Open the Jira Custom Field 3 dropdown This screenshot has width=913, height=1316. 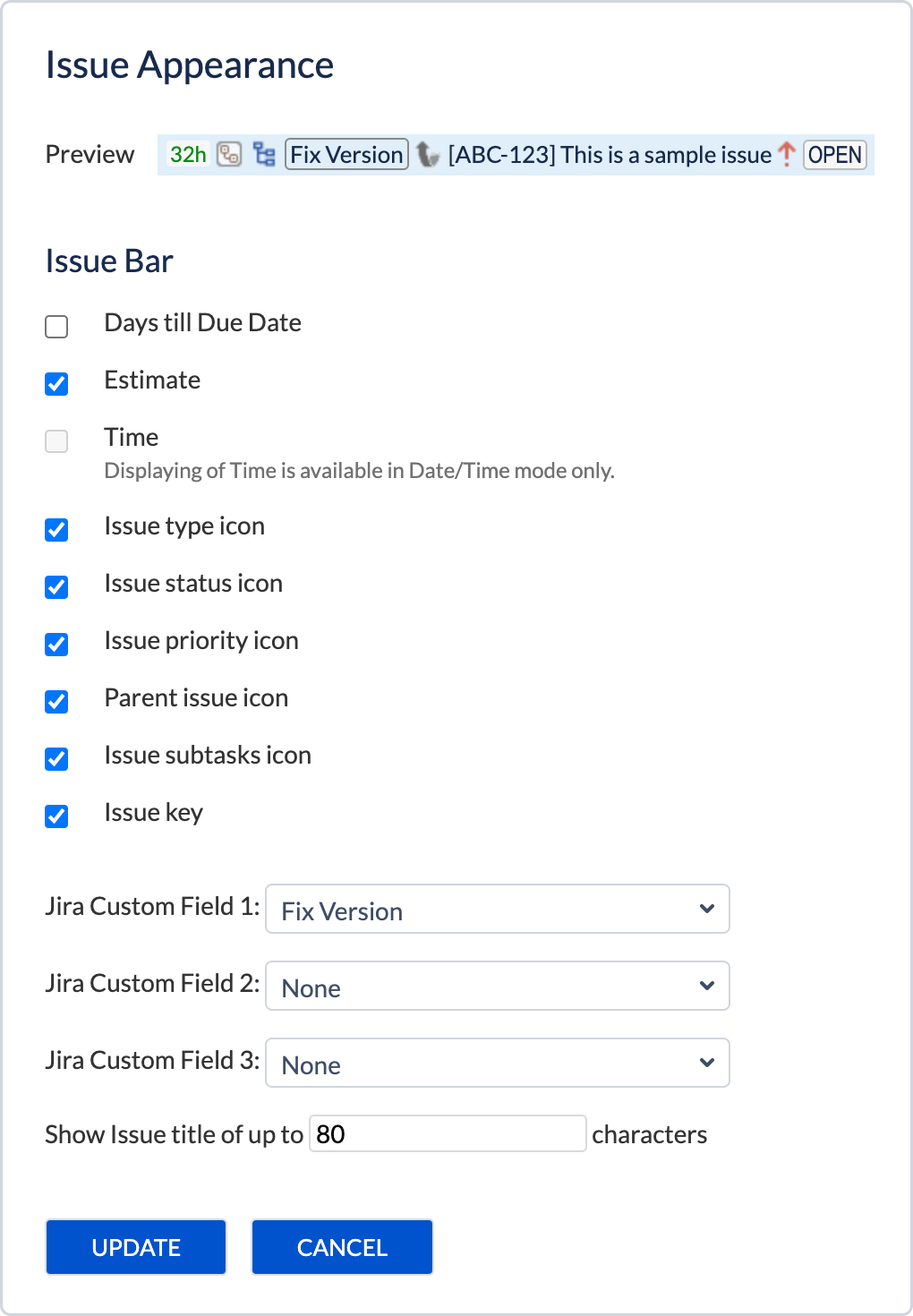[x=497, y=1064]
